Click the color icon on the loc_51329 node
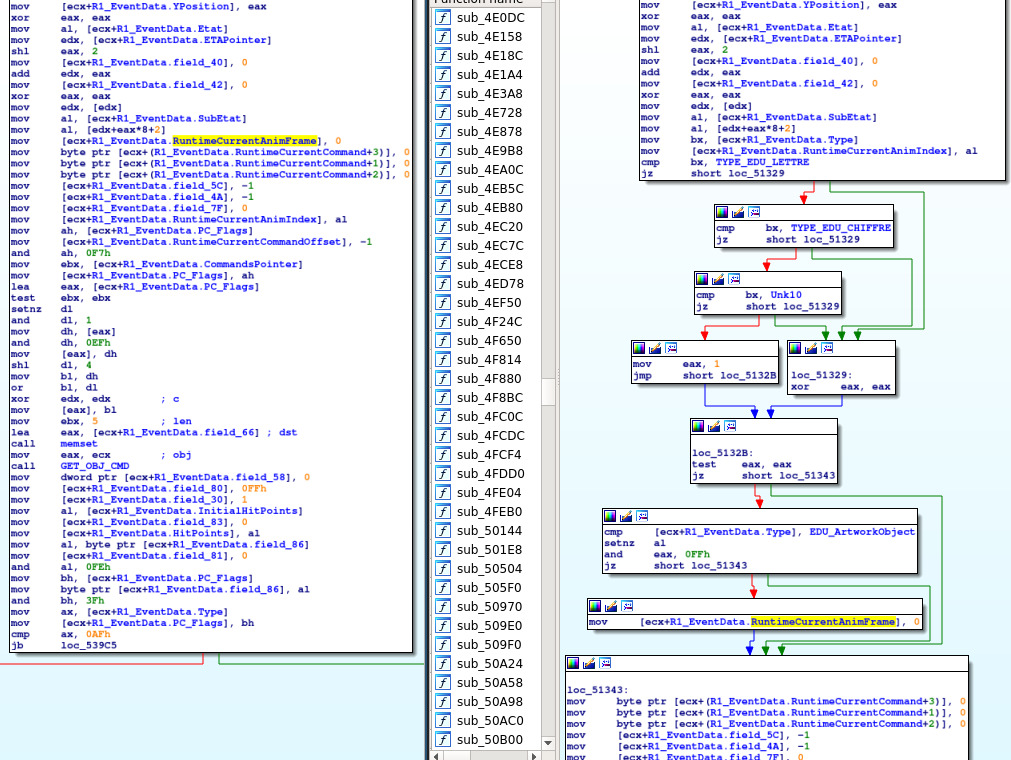 click(x=796, y=348)
